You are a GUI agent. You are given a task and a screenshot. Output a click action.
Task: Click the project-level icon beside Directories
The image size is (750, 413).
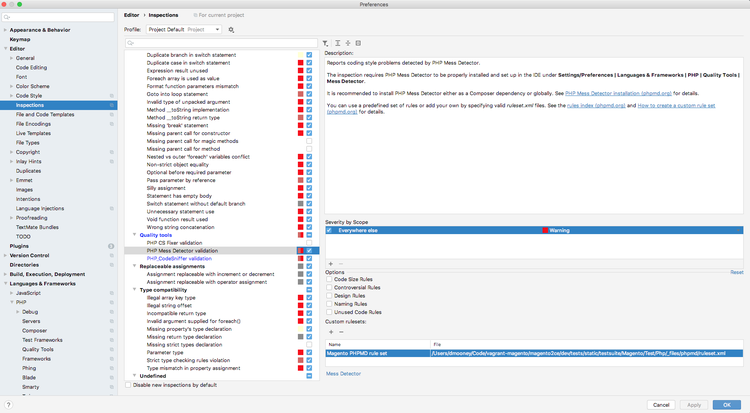111,265
